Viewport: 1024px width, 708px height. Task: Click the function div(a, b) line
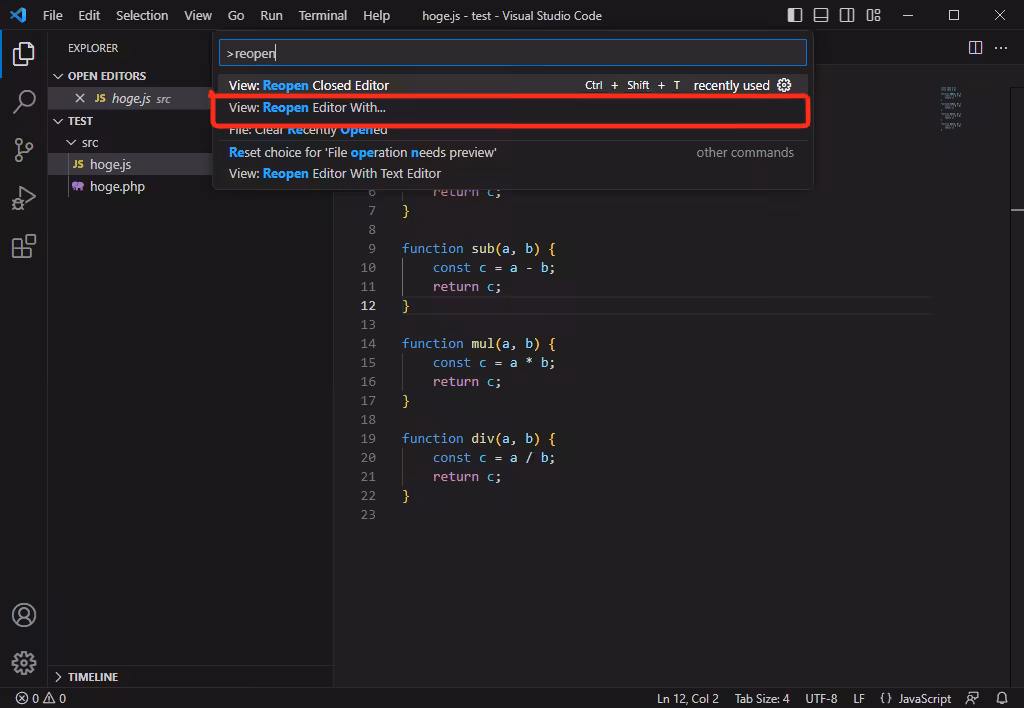click(479, 438)
